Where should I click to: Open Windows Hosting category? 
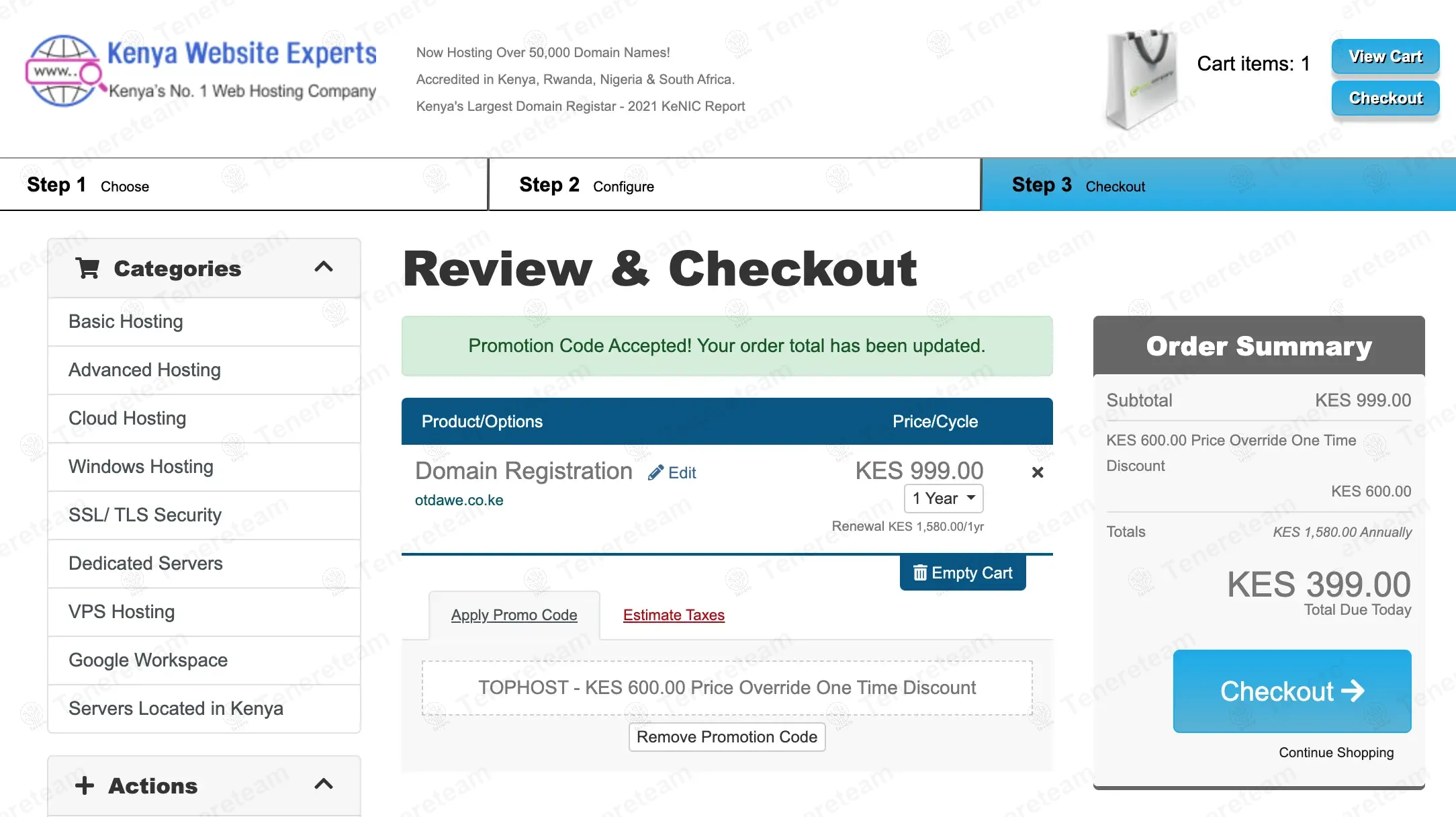204,467
